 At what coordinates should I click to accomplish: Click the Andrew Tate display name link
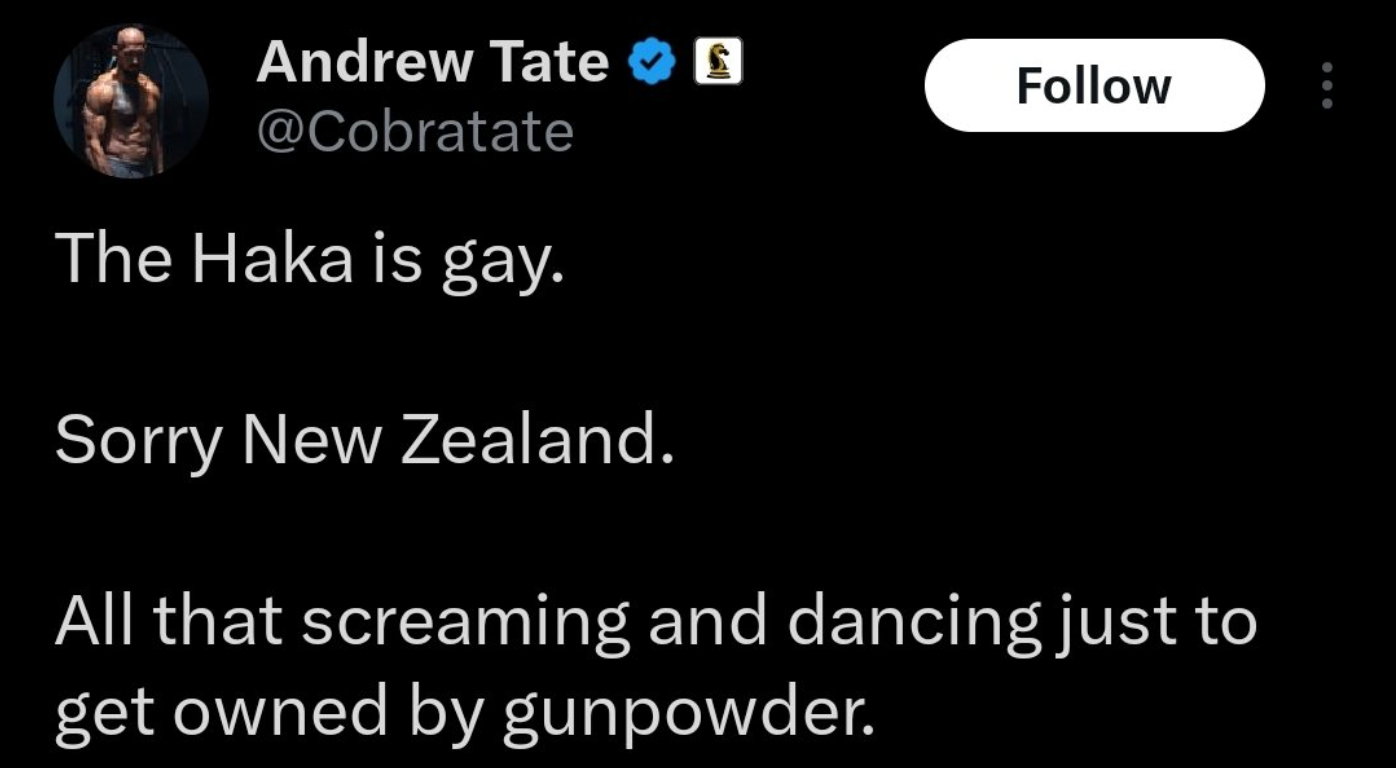tap(431, 60)
